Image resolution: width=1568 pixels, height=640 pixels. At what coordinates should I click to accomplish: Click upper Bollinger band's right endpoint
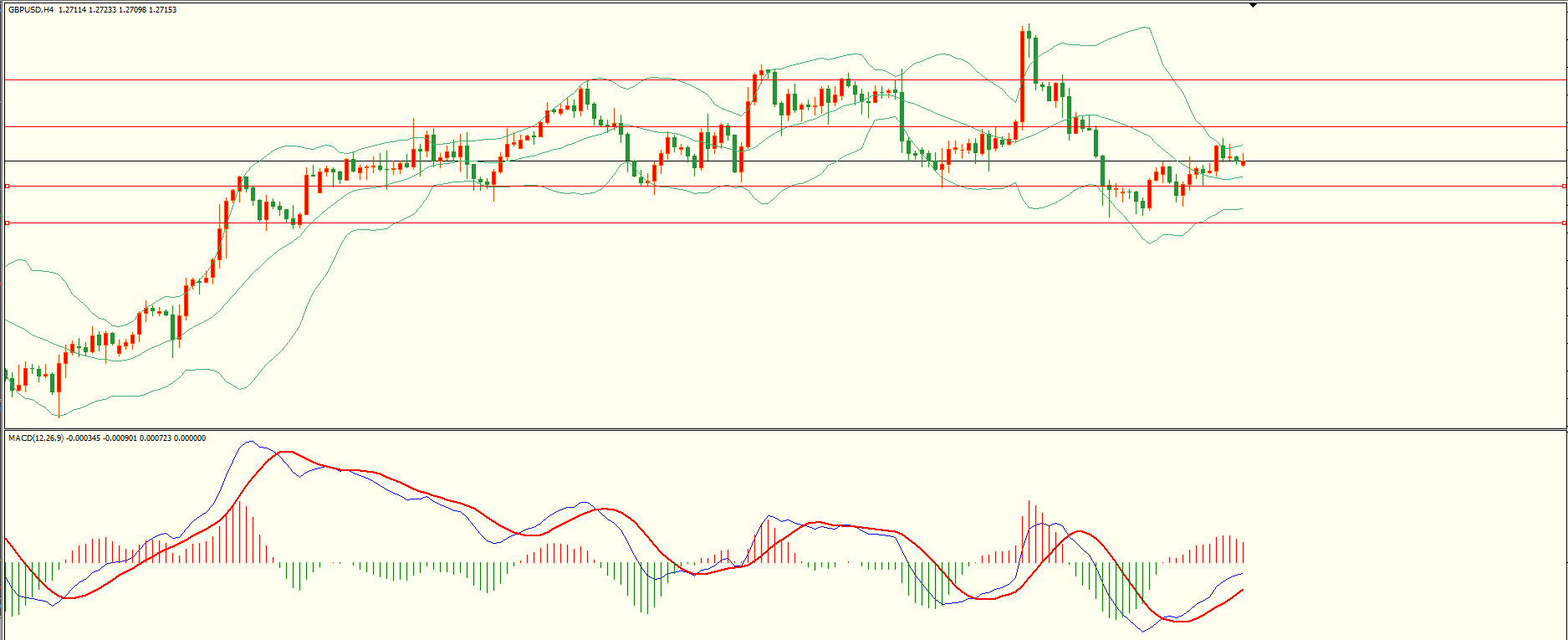(x=1243, y=145)
